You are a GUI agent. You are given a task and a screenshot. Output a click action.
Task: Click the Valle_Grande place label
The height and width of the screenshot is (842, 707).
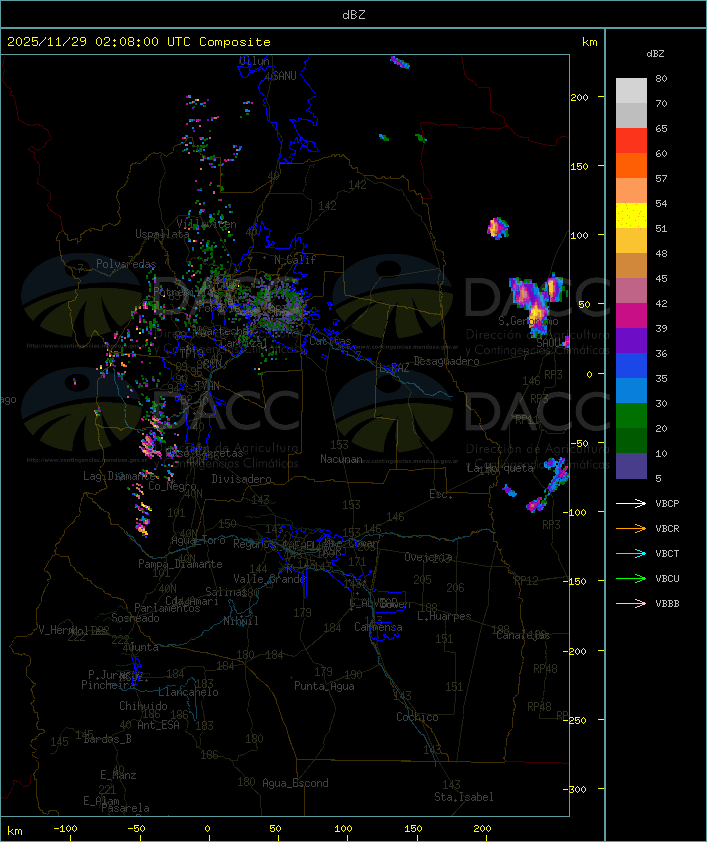[x=270, y=579]
